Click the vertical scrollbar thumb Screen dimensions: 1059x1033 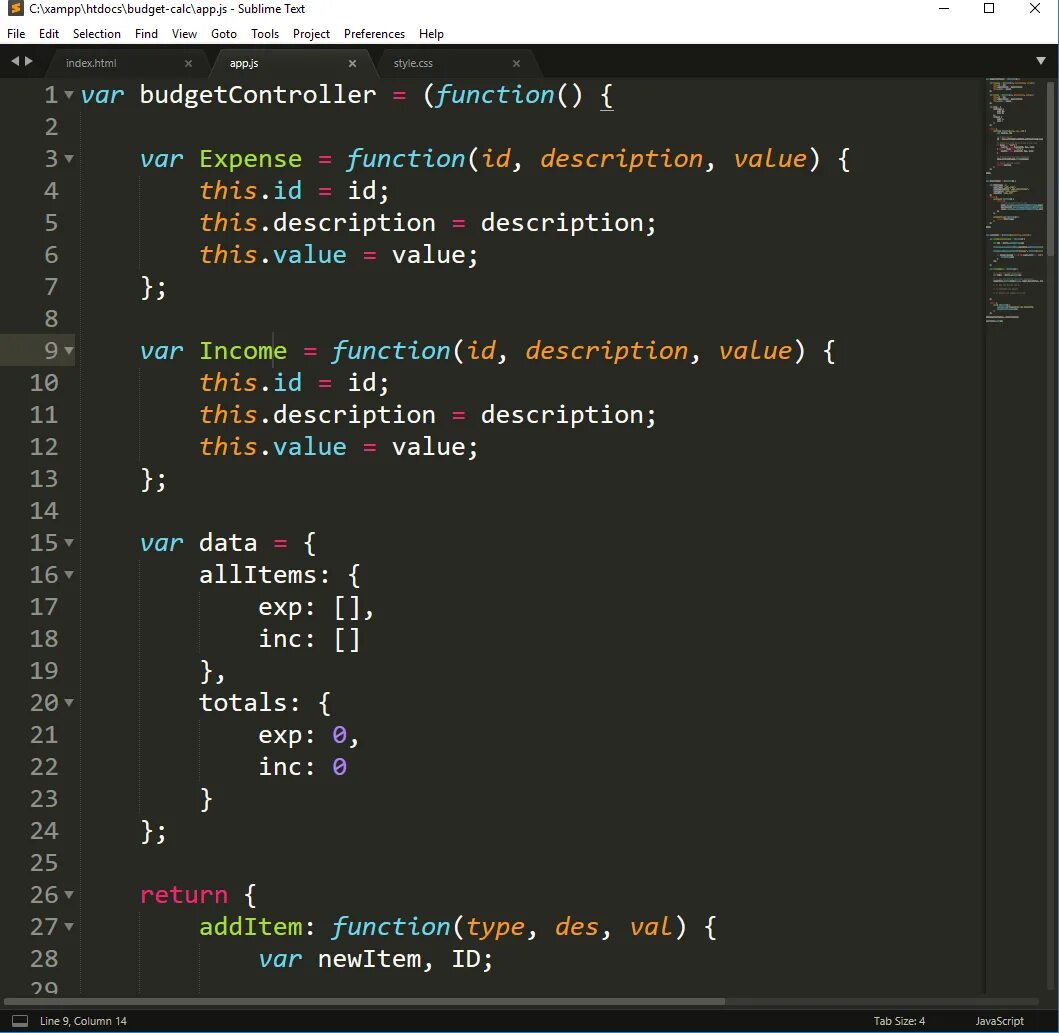tap(1050, 167)
